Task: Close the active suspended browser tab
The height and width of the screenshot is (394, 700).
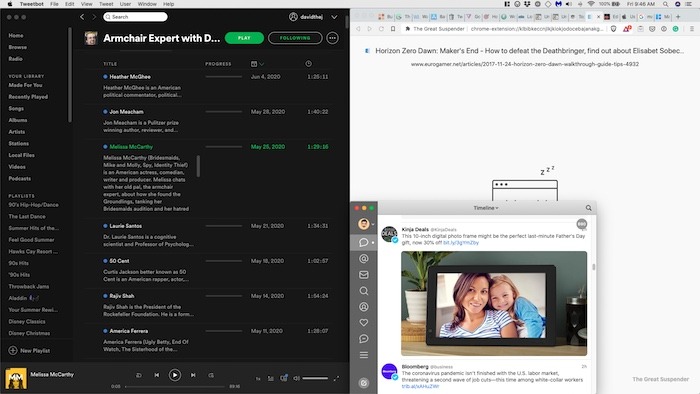Action: [x=598, y=17]
